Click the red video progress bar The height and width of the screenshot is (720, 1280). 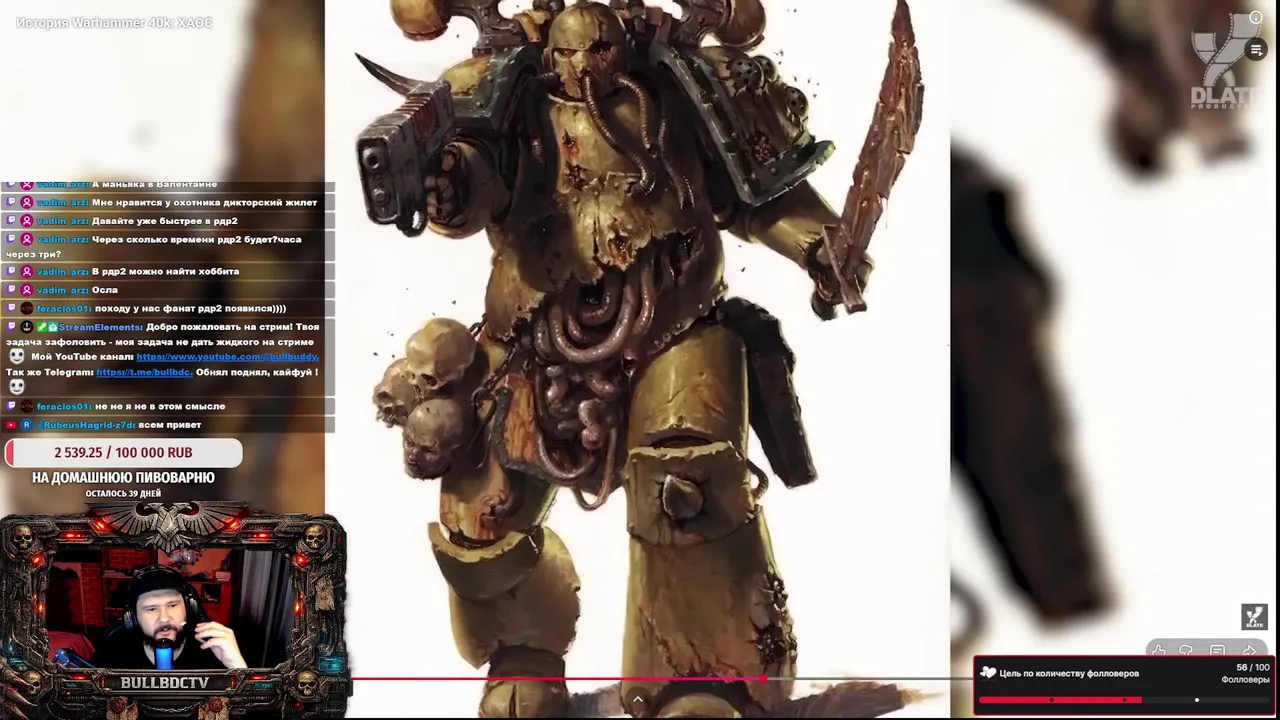556,679
